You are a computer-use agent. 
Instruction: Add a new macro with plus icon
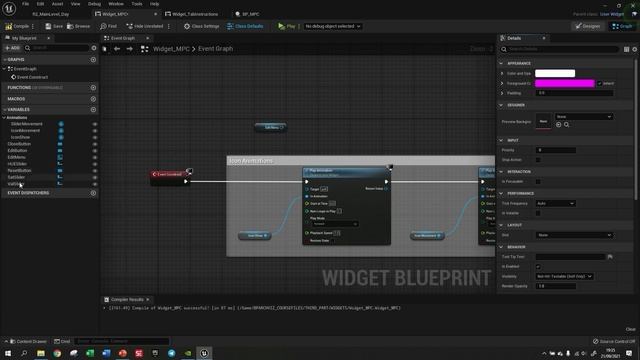pyautogui.click(x=93, y=99)
